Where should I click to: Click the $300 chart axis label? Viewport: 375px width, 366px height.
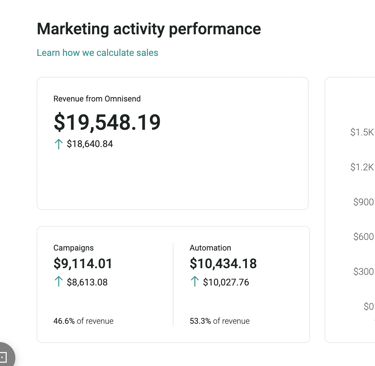363,272
